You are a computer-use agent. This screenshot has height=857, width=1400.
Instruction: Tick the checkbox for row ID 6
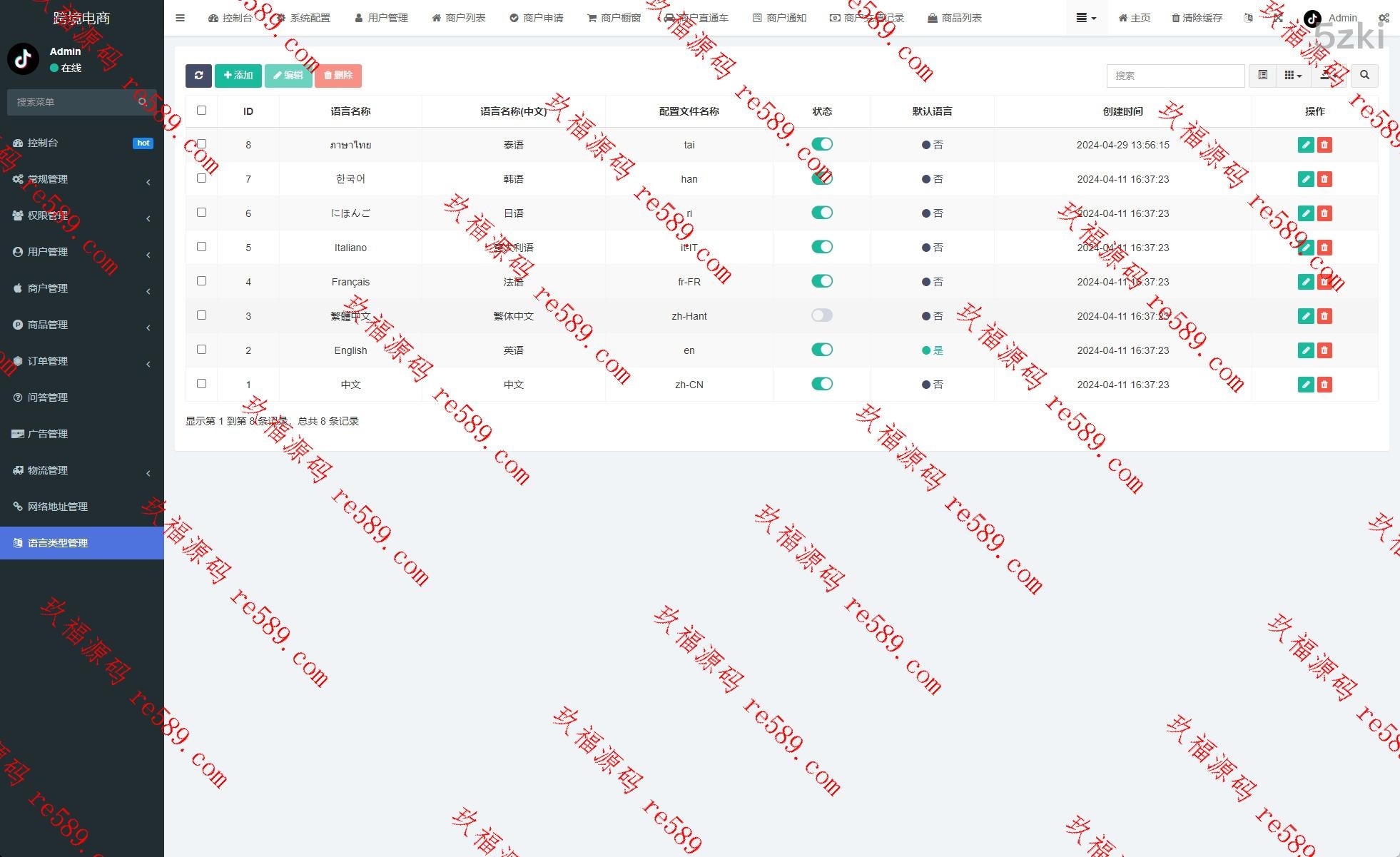click(x=201, y=213)
